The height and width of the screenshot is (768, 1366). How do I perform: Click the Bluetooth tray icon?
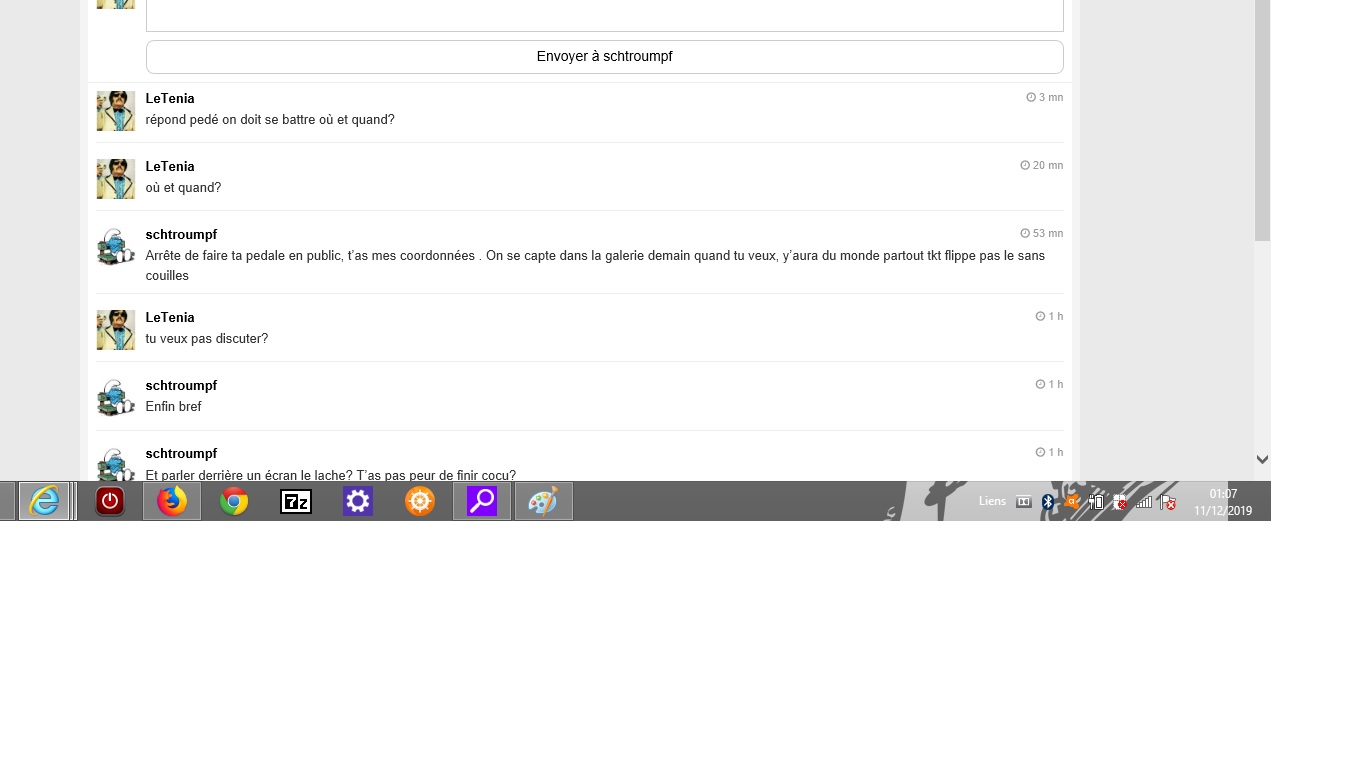point(1048,502)
